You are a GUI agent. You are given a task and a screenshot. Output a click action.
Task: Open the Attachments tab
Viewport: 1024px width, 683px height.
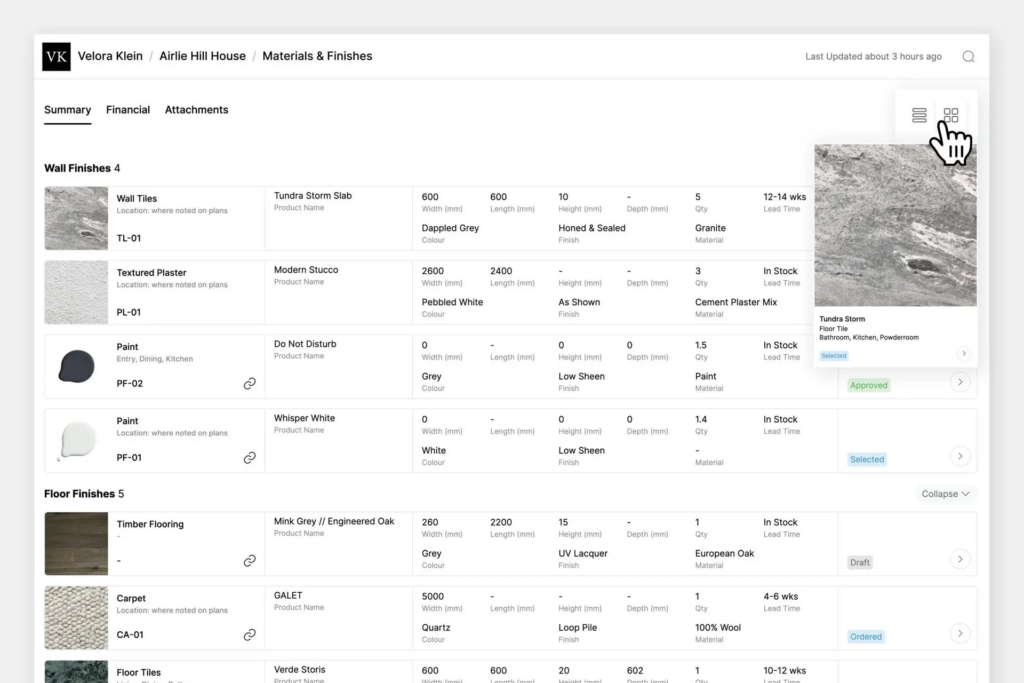[x=197, y=110]
